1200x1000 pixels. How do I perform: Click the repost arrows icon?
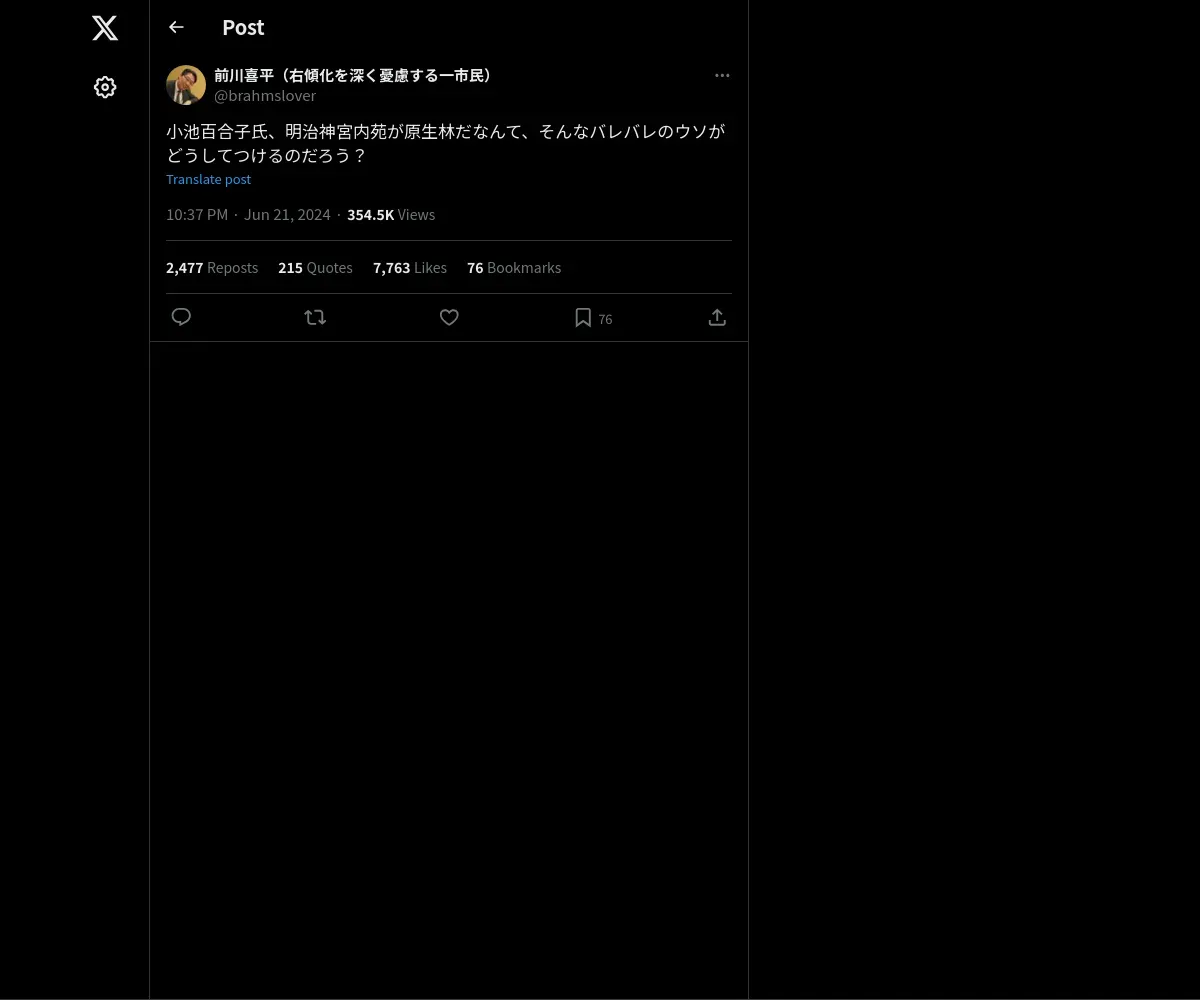coord(315,317)
